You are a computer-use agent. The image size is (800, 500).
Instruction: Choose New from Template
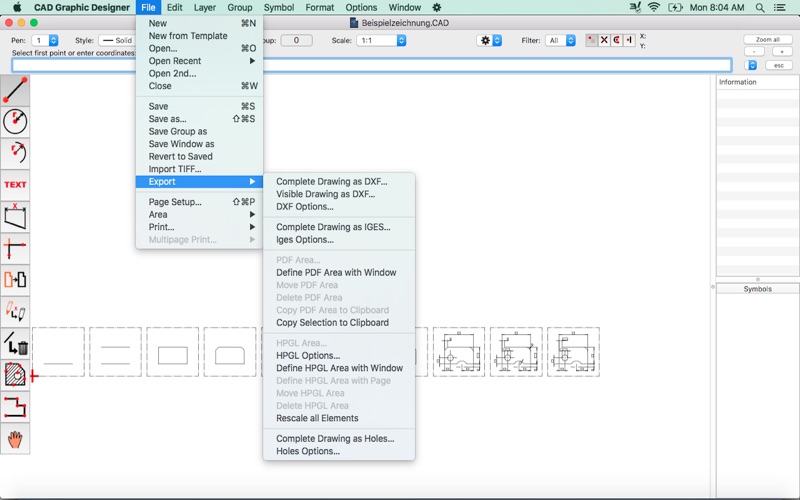click(199, 36)
